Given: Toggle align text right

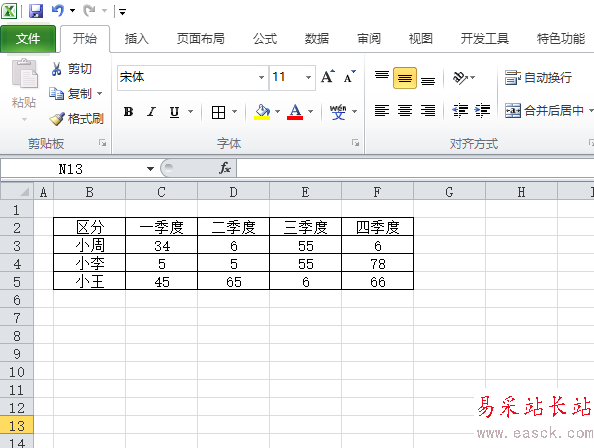Looking at the screenshot, I should pos(428,111).
